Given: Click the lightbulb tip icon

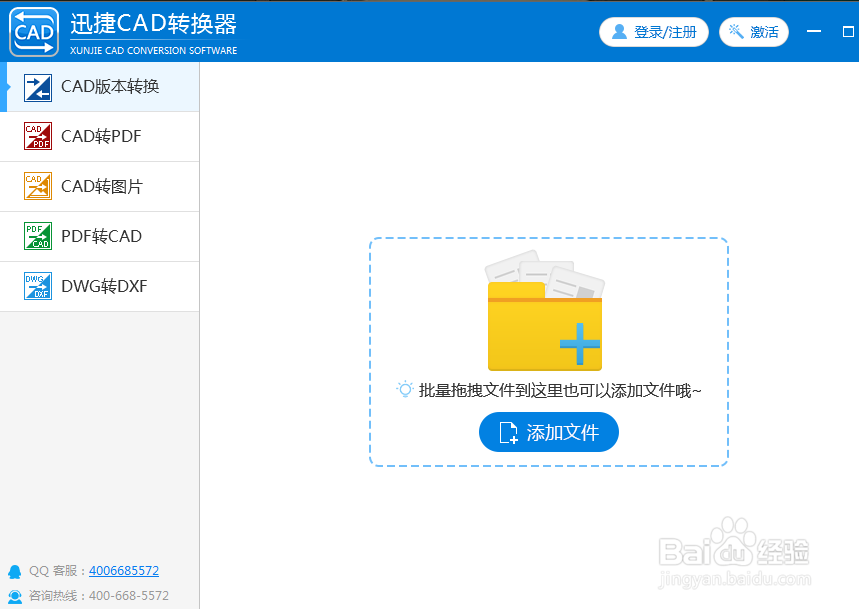Looking at the screenshot, I should 405,390.
